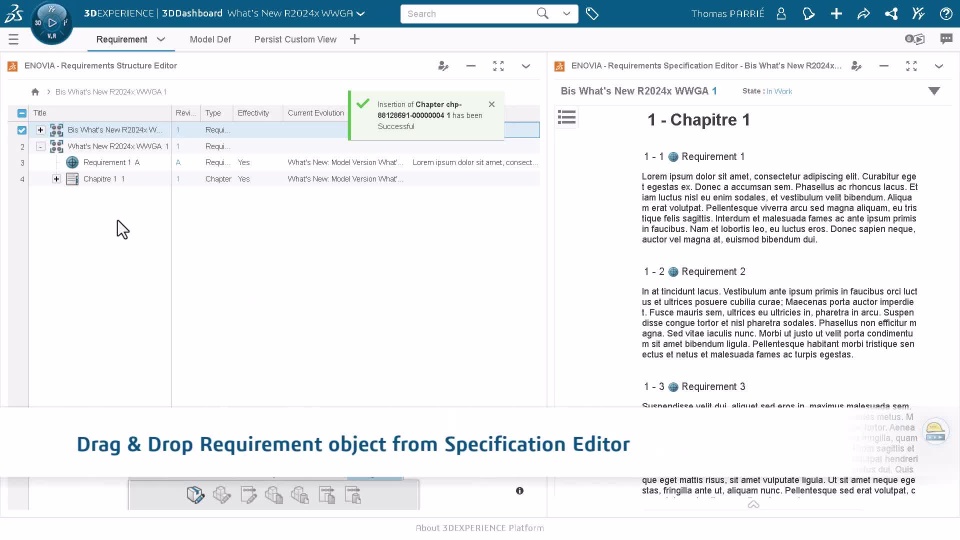The height and width of the screenshot is (540, 960).
Task: Click the In Work state link
Action: (x=779, y=91)
